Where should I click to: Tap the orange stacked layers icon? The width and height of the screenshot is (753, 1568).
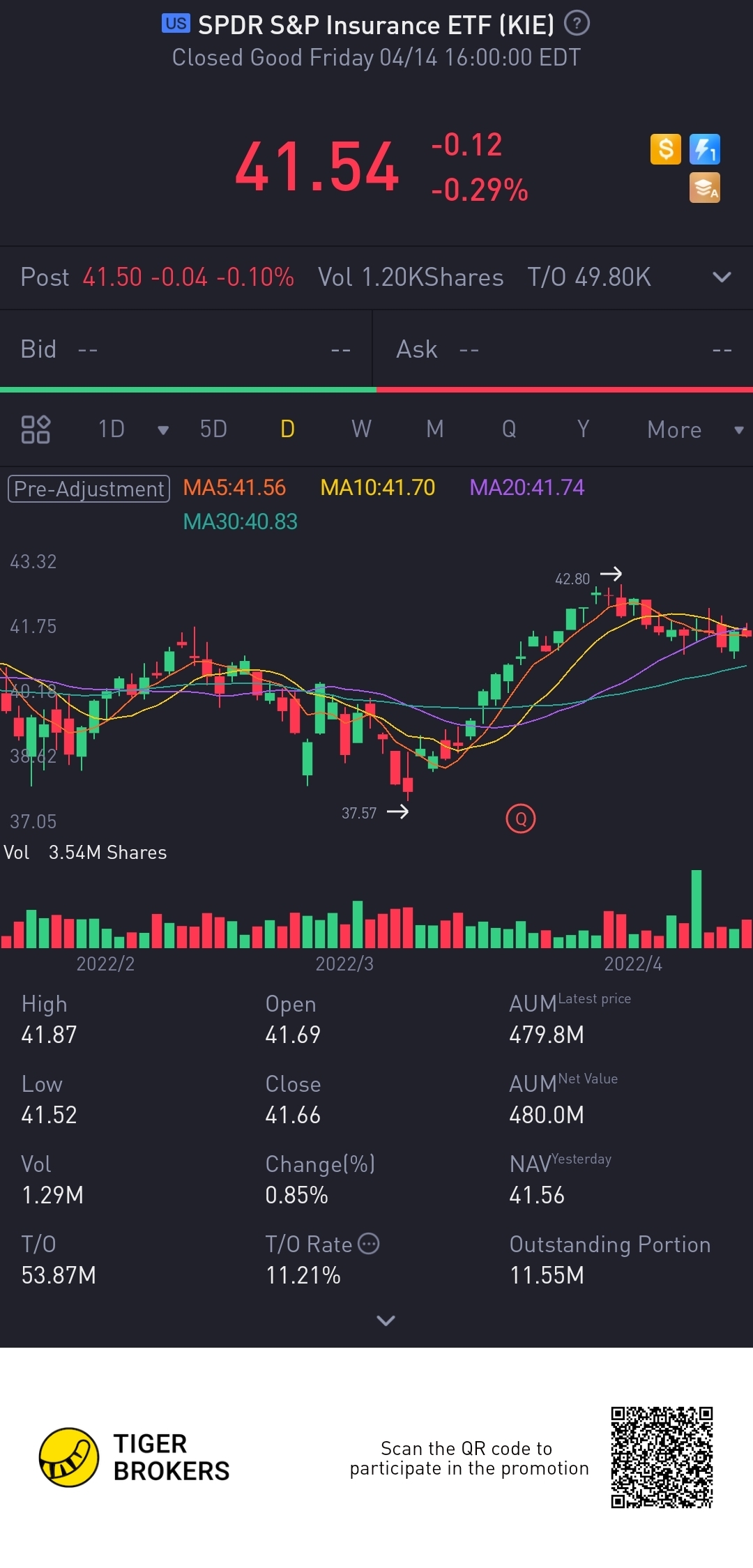(x=705, y=188)
